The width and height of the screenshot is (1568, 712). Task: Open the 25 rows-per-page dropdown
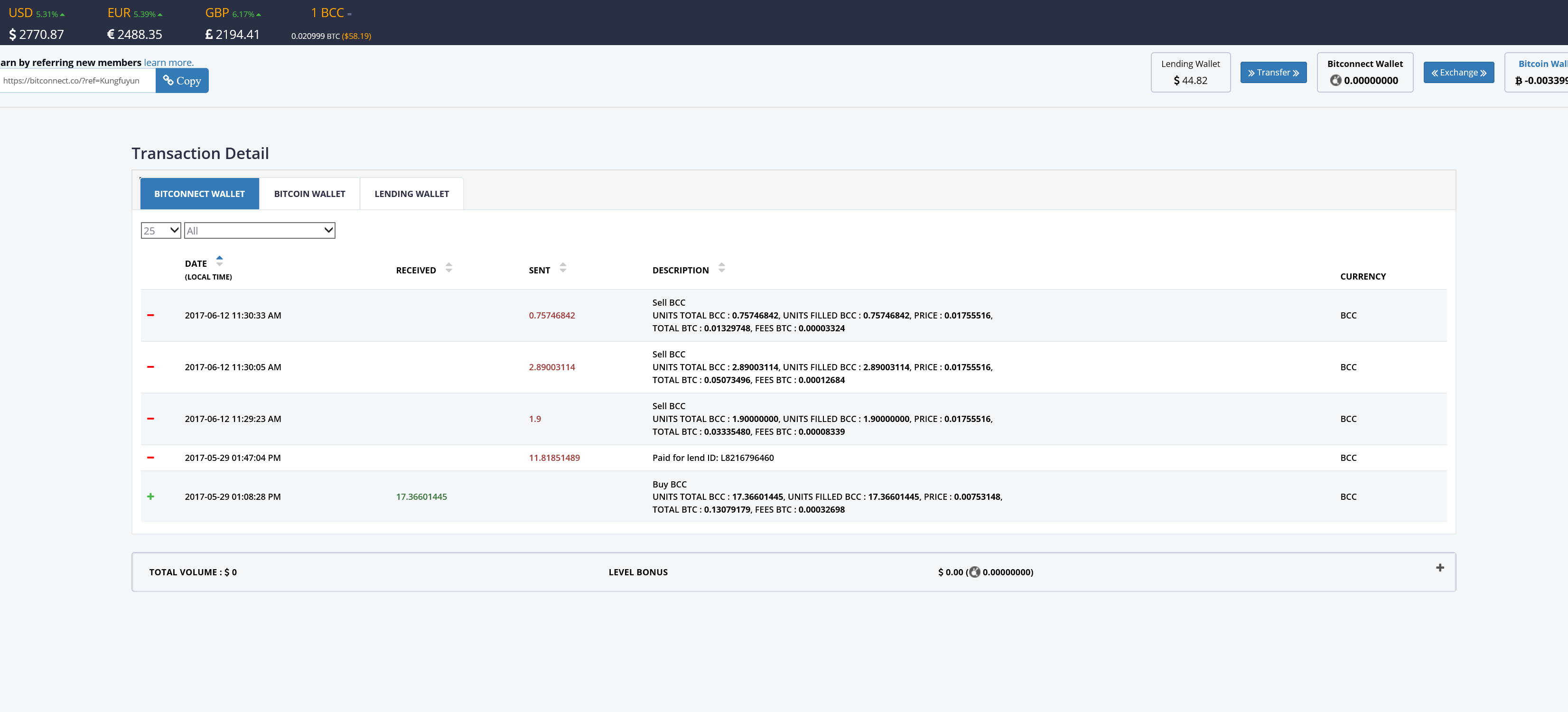pos(161,230)
